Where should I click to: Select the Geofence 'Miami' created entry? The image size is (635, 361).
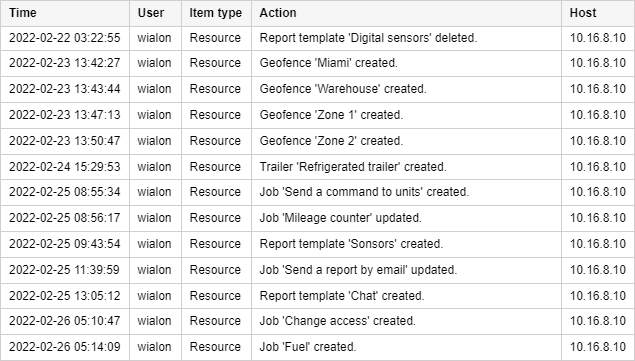click(x=318, y=63)
